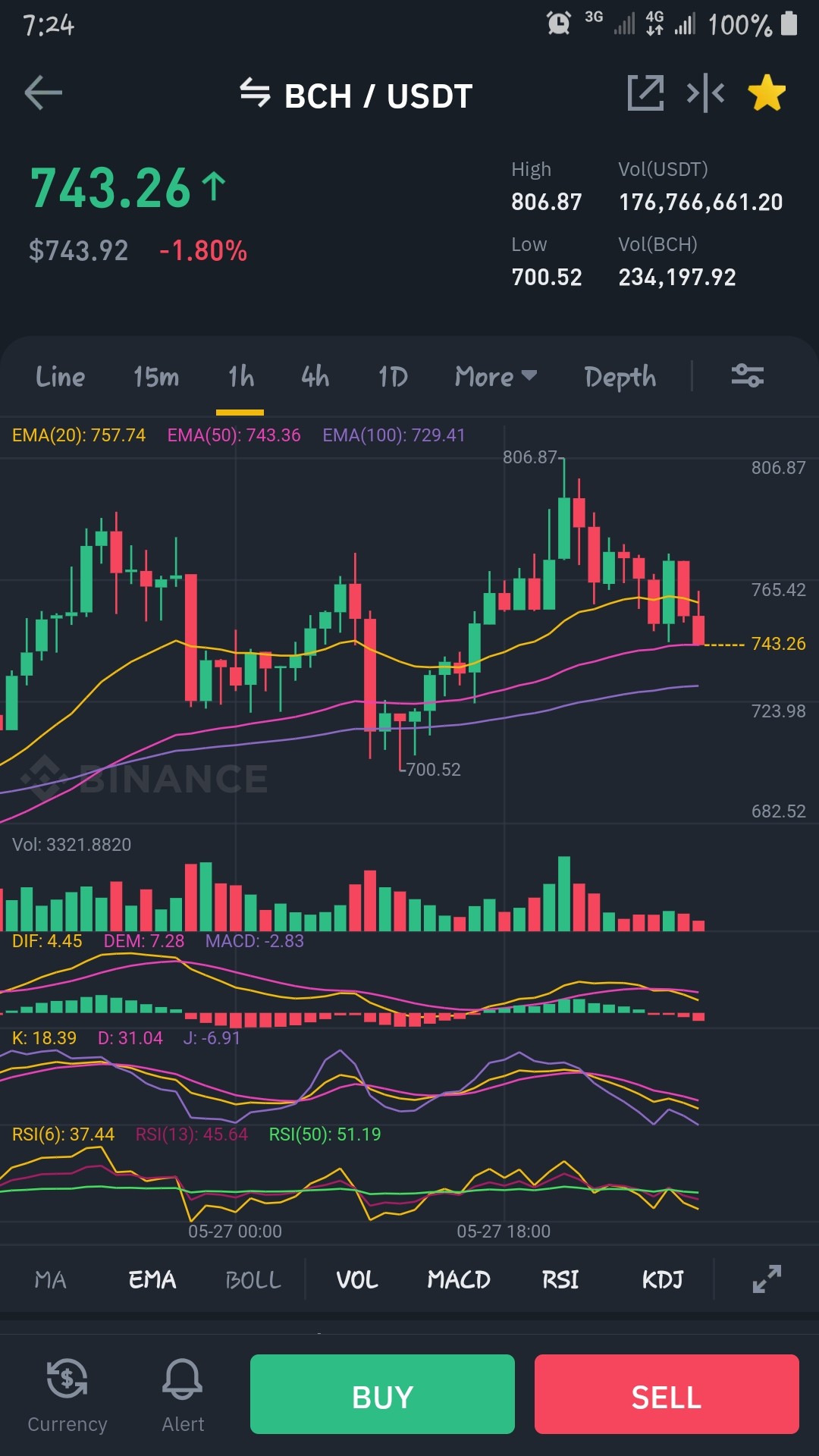Open the share chart icon
Screen dimensions: 819x1456
pyautogui.click(x=645, y=93)
